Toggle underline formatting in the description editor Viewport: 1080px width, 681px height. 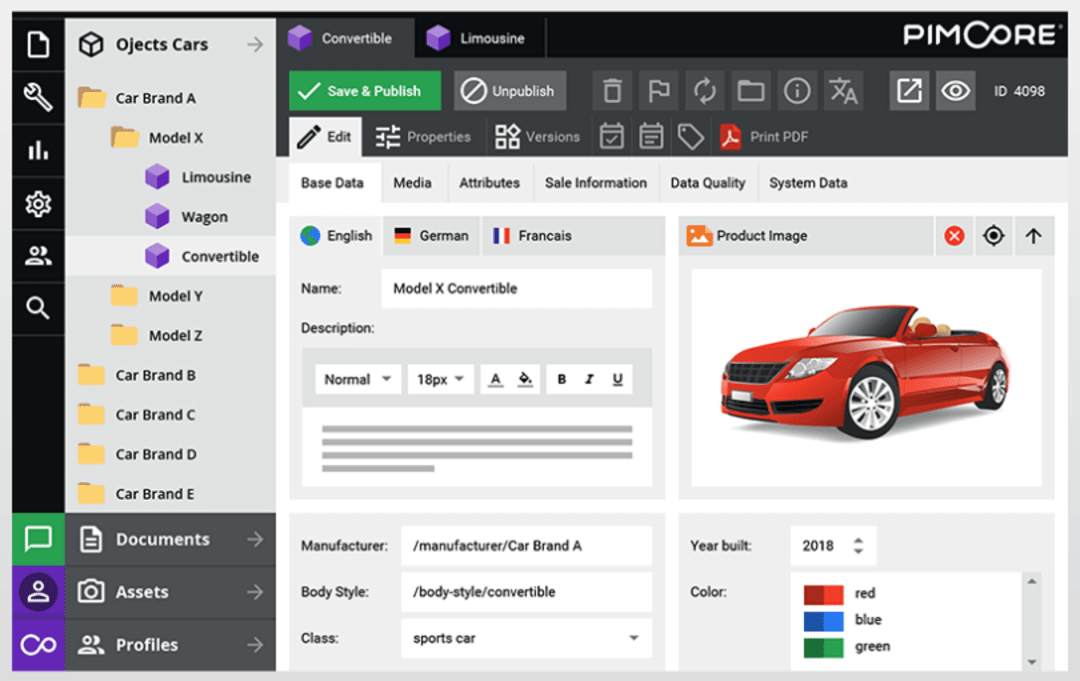(617, 379)
